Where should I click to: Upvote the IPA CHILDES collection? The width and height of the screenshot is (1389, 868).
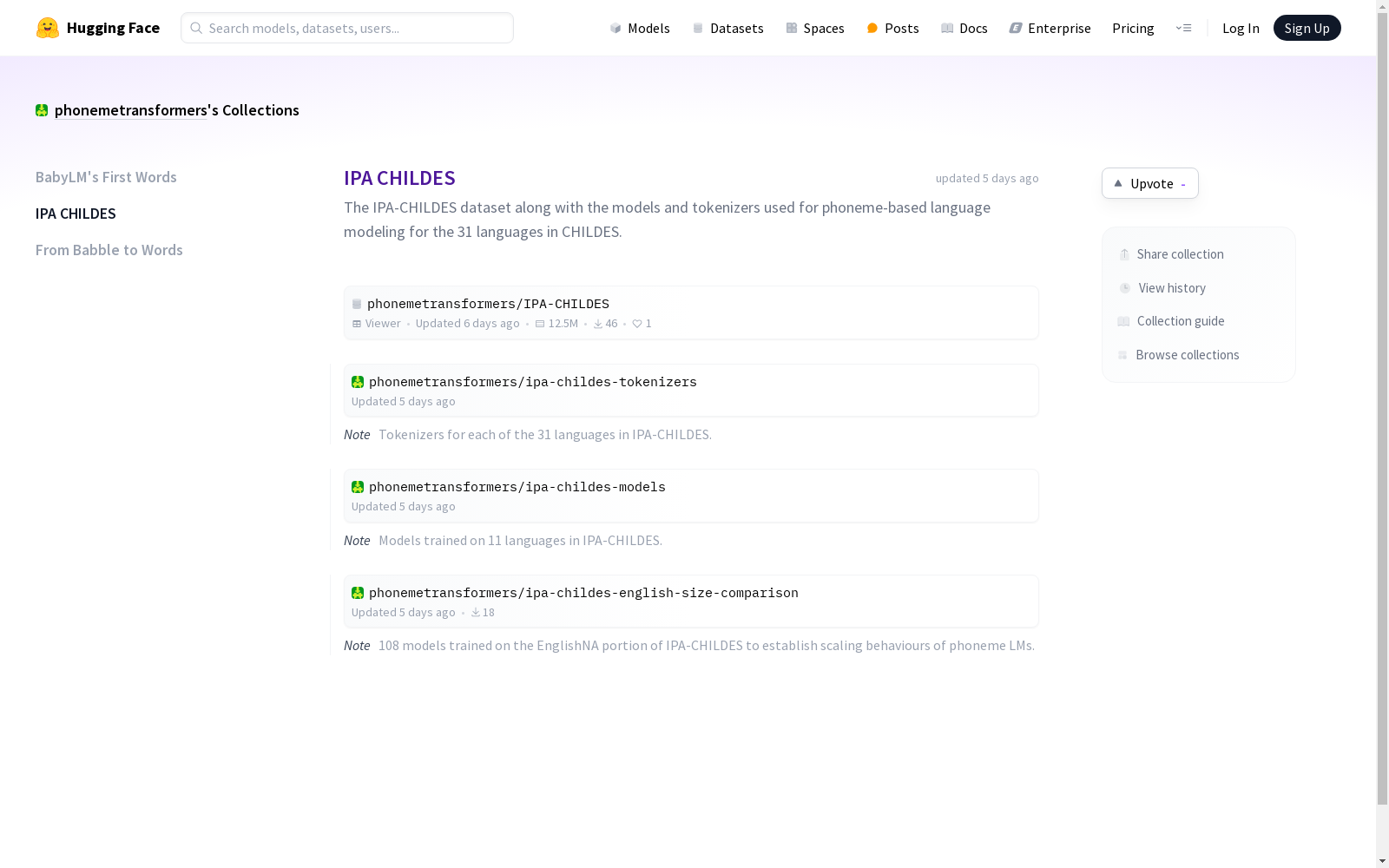tap(1150, 183)
